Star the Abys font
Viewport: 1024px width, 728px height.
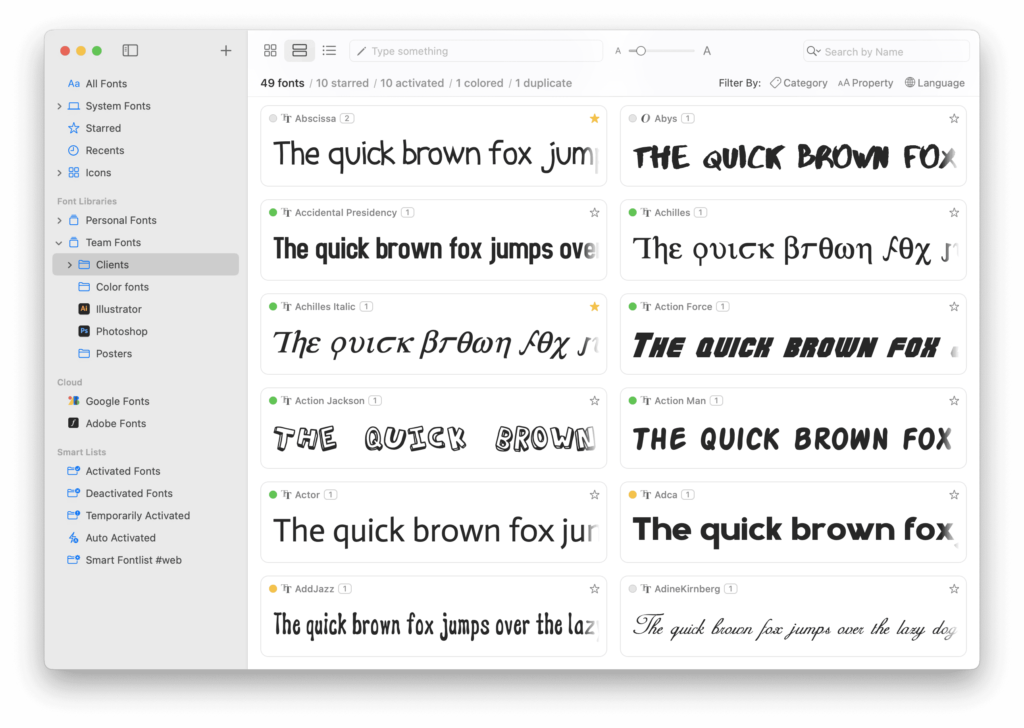point(954,117)
